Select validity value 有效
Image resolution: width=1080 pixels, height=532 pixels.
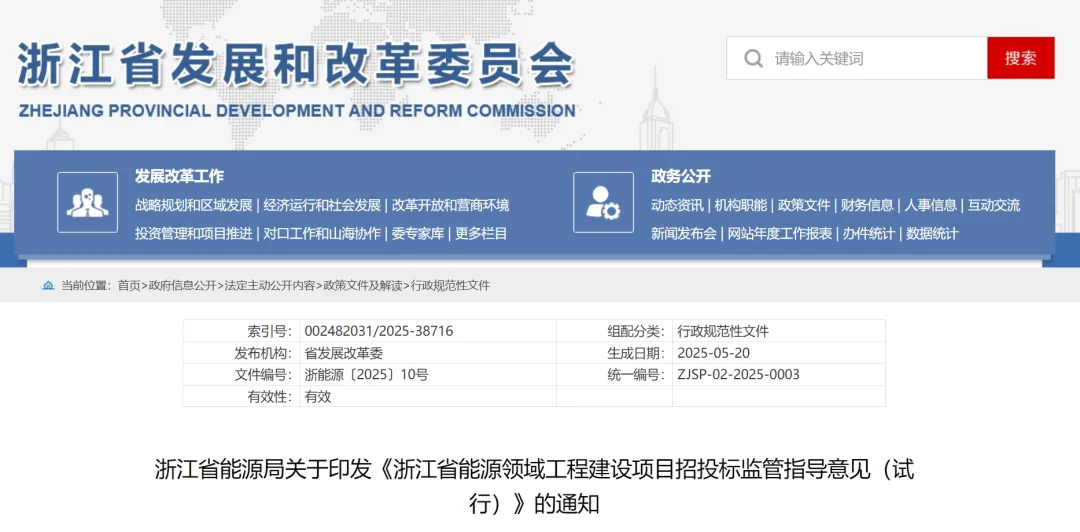coord(318,397)
